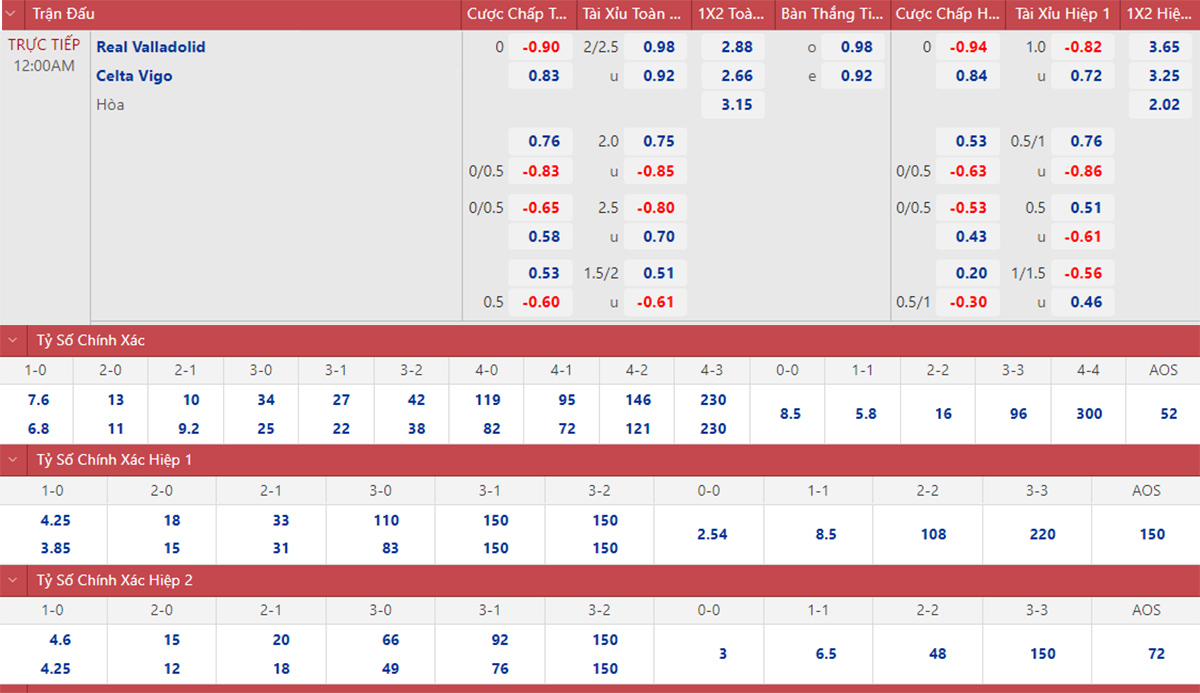Select odd goals odds 0.98 under Bàn Thắng

tap(856, 47)
